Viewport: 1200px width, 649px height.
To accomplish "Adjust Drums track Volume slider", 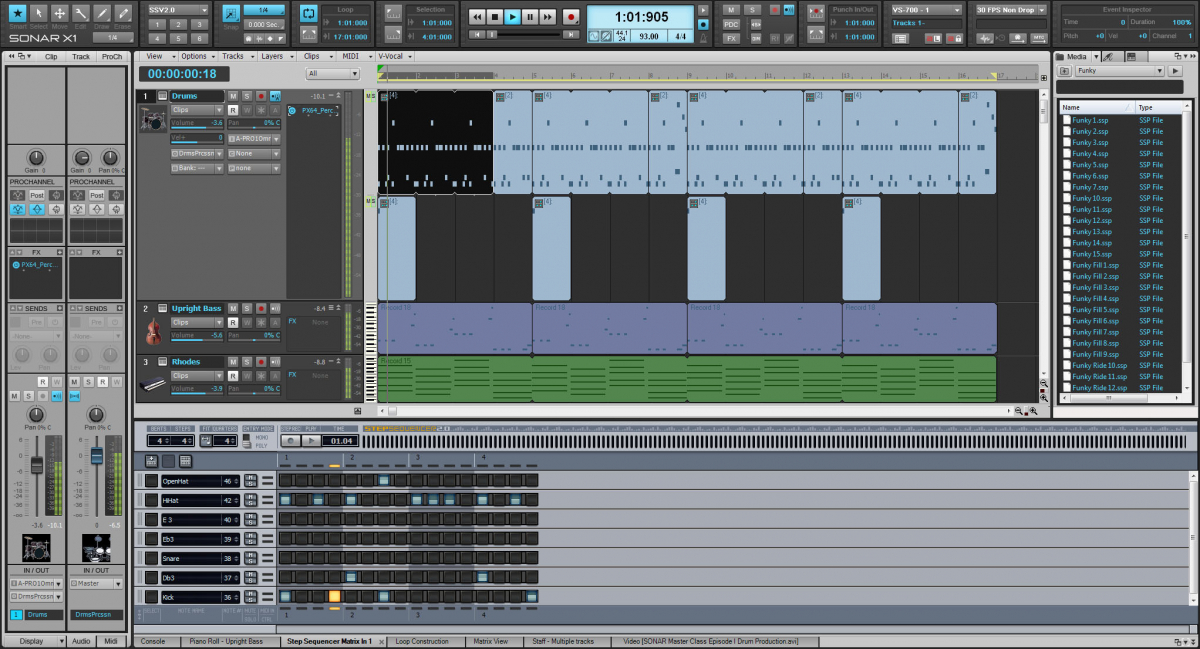I will pos(196,123).
